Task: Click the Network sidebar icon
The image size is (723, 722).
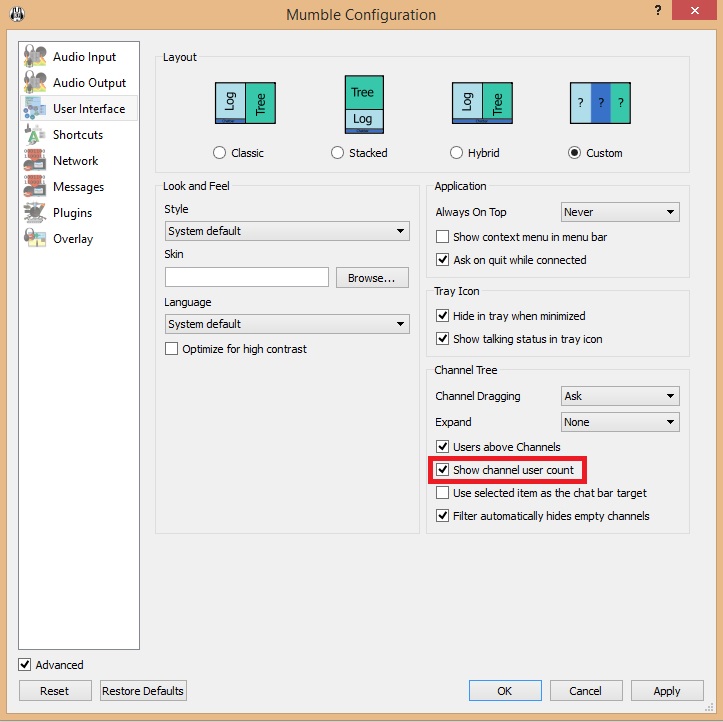Action: (35, 160)
